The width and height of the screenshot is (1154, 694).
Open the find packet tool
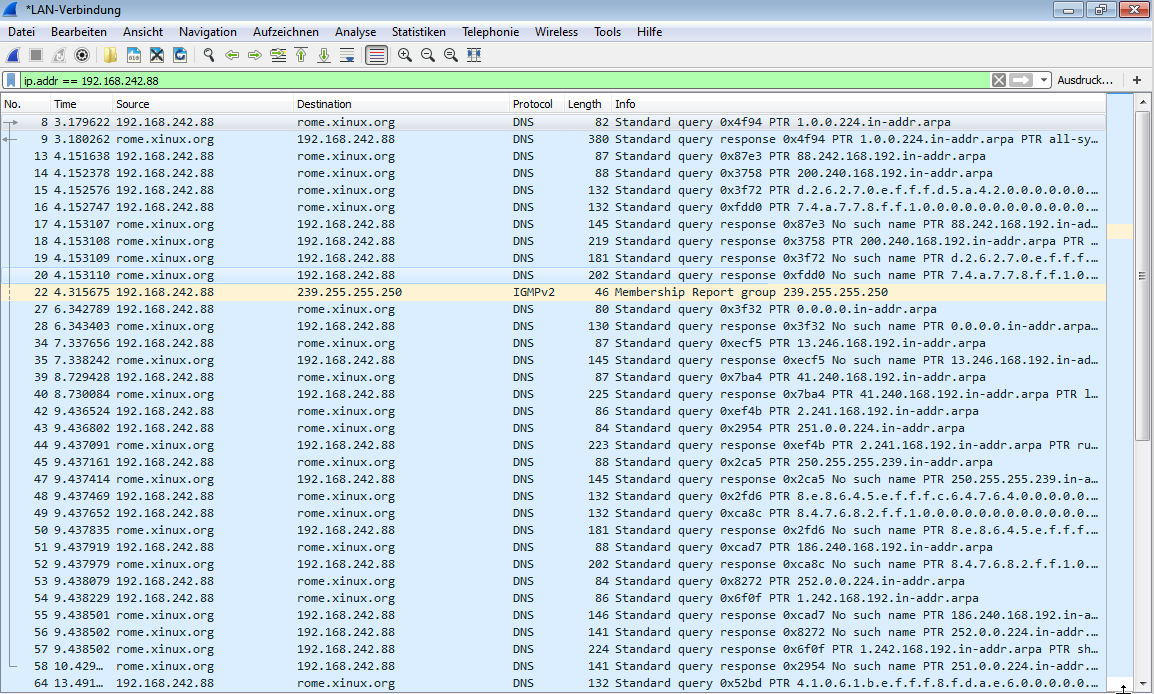pyautogui.click(x=209, y=55)
